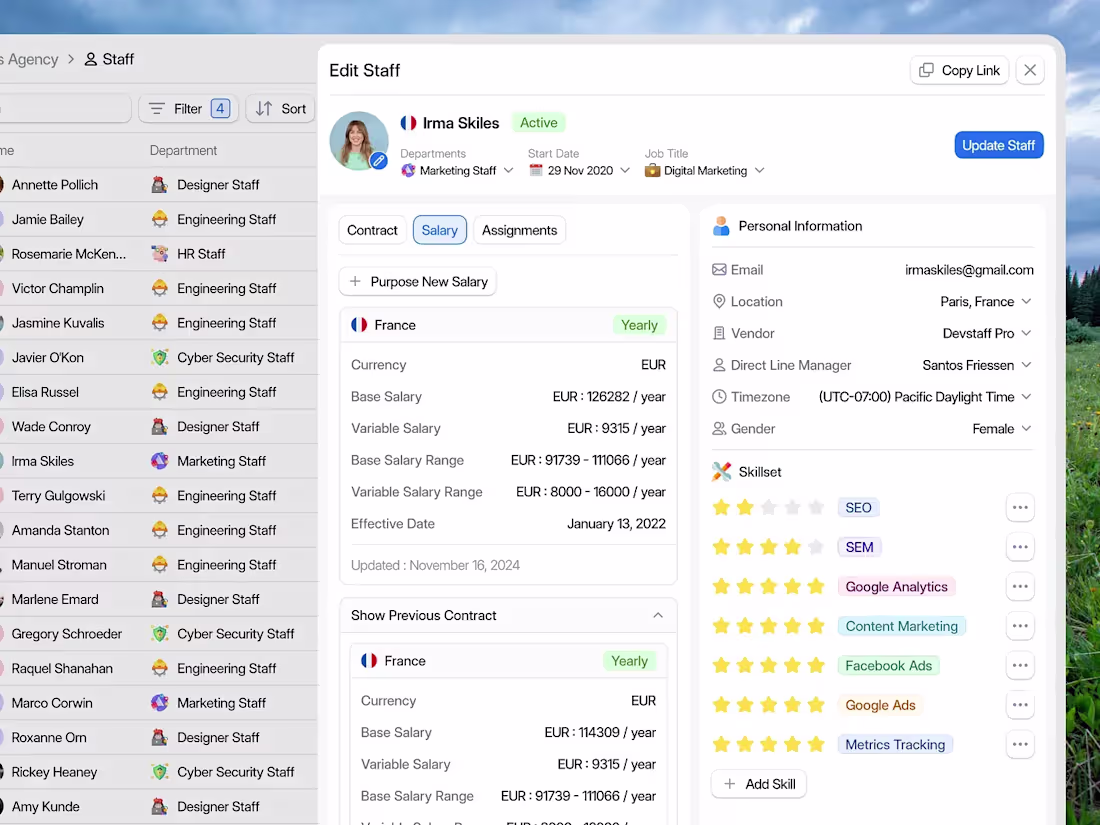Image resolution: width=1100 pixels, height=825 pixels.
Task: Click the Skillset crossed-tools icon
Action: click(722, 471)
